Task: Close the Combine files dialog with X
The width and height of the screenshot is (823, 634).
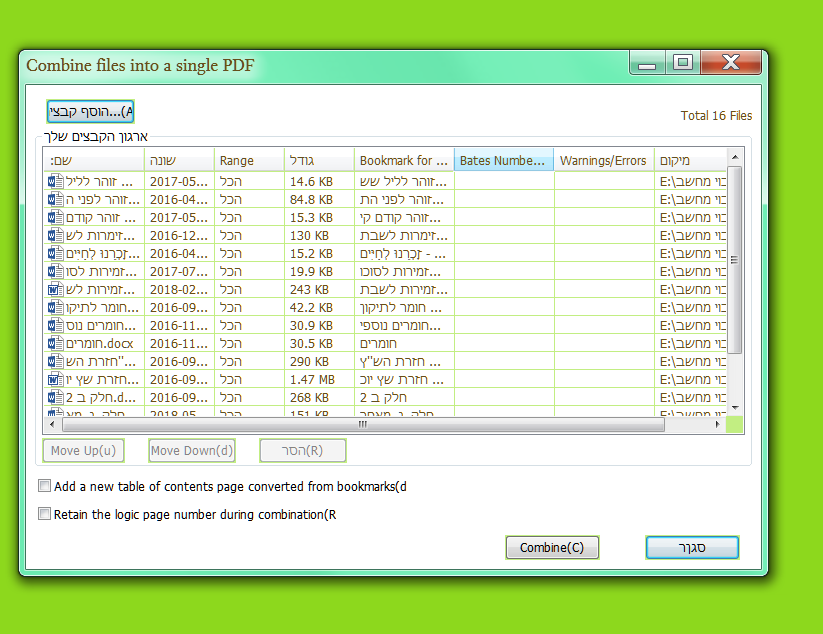Action: pos(731,62)
